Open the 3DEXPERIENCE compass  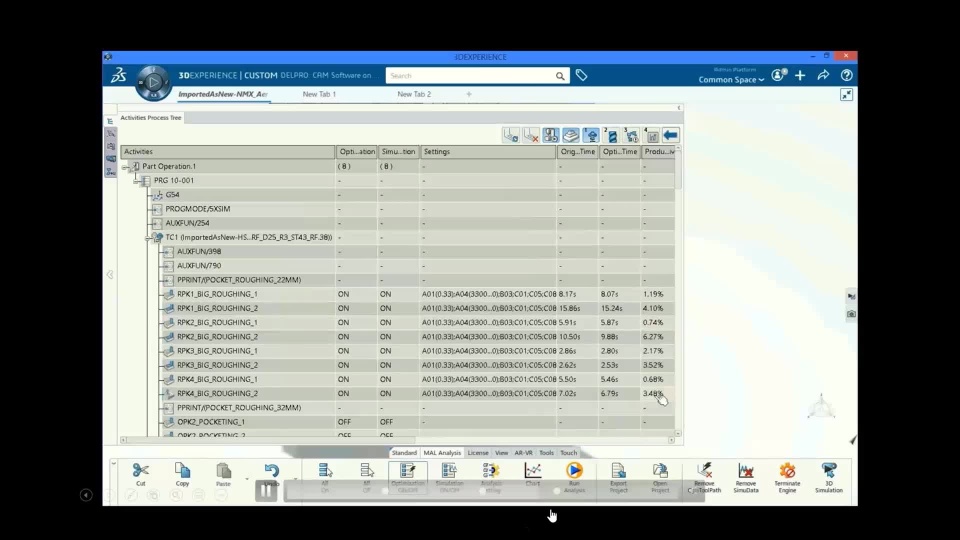click(x=153, y=82)
